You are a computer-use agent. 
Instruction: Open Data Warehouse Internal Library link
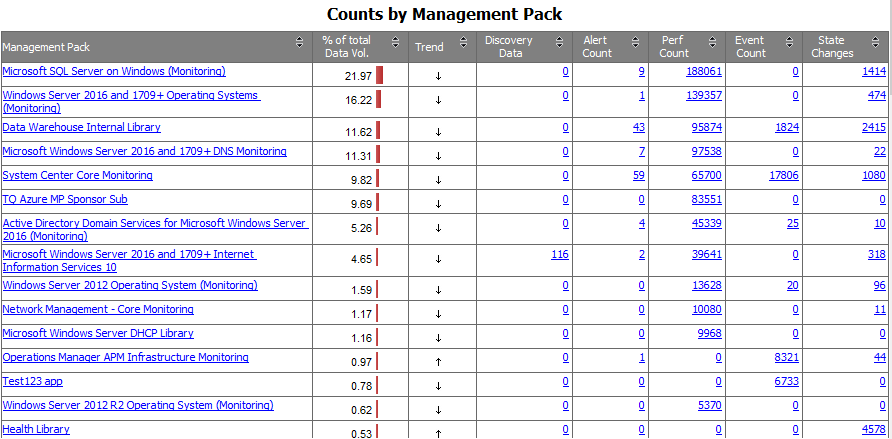coord(82,127)
